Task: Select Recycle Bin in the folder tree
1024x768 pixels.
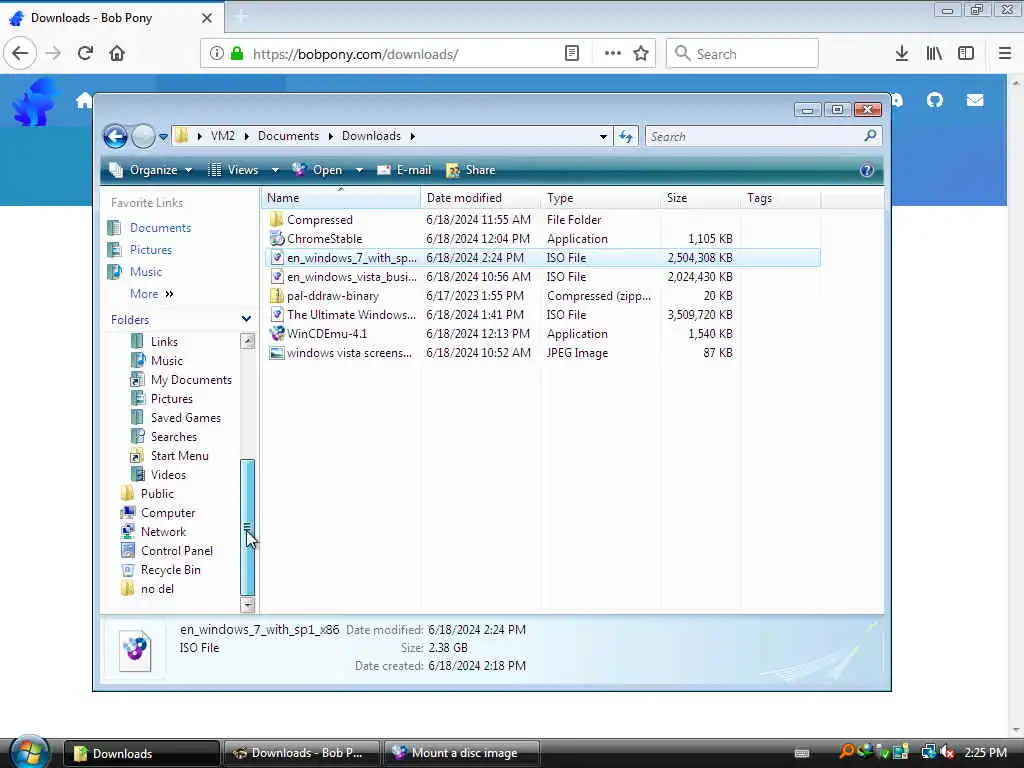Action: (170, 569)
